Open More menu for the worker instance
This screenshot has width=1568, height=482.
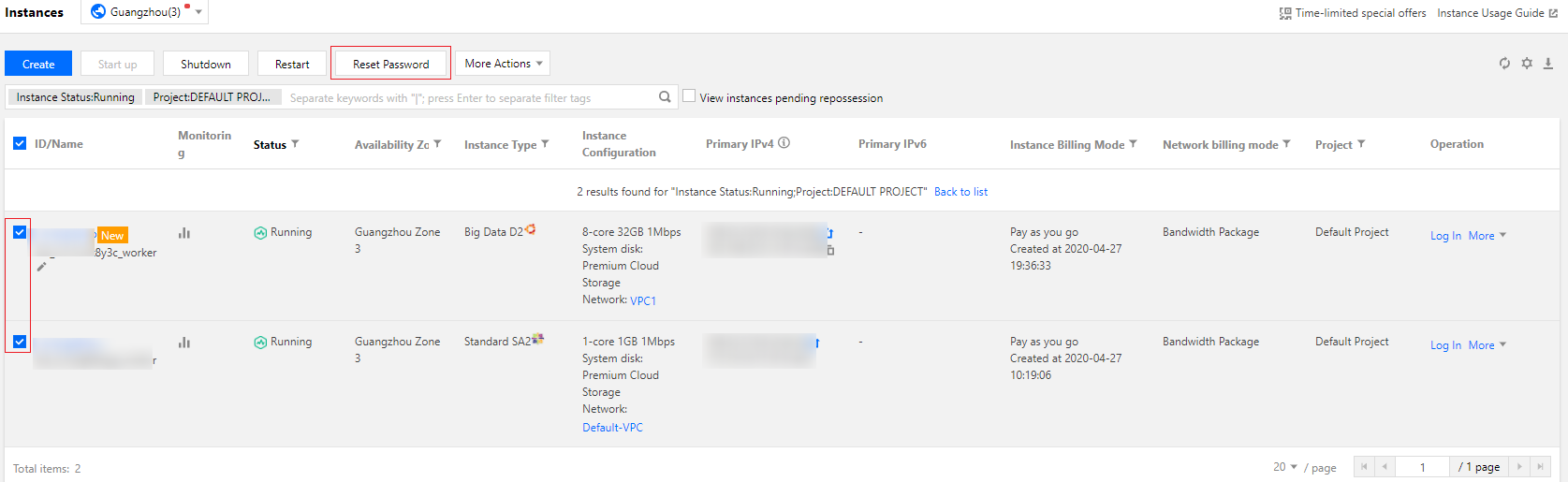point(1487,236)
